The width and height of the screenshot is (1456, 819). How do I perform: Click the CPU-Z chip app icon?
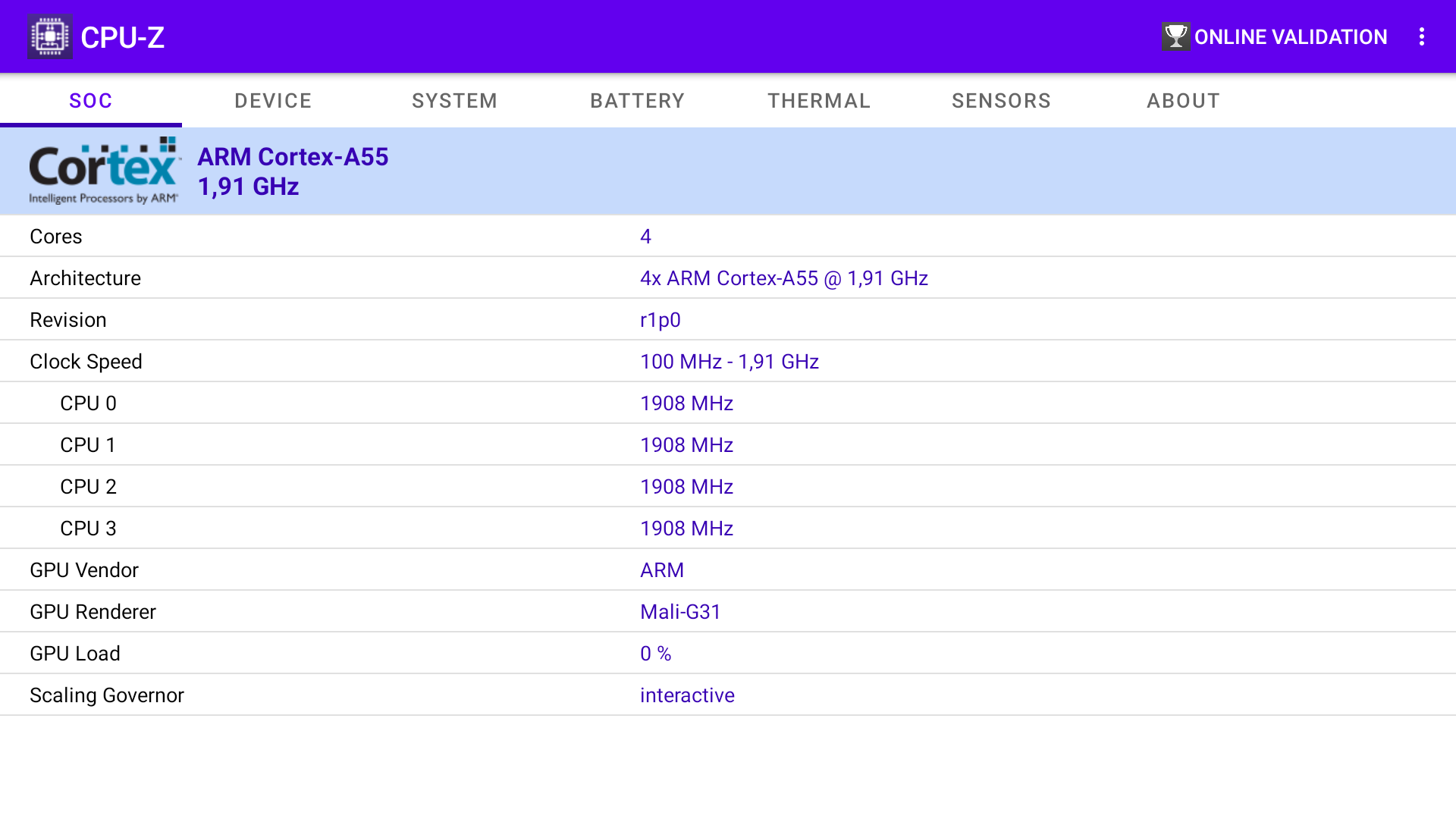click(50, 36)
